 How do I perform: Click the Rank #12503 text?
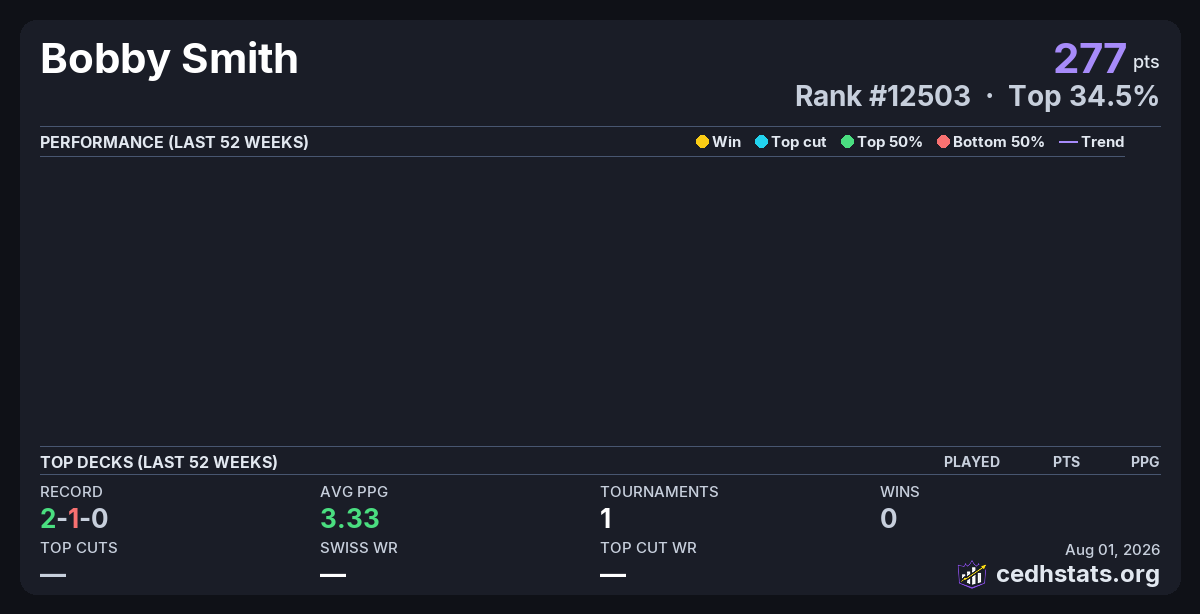[883, 96]
